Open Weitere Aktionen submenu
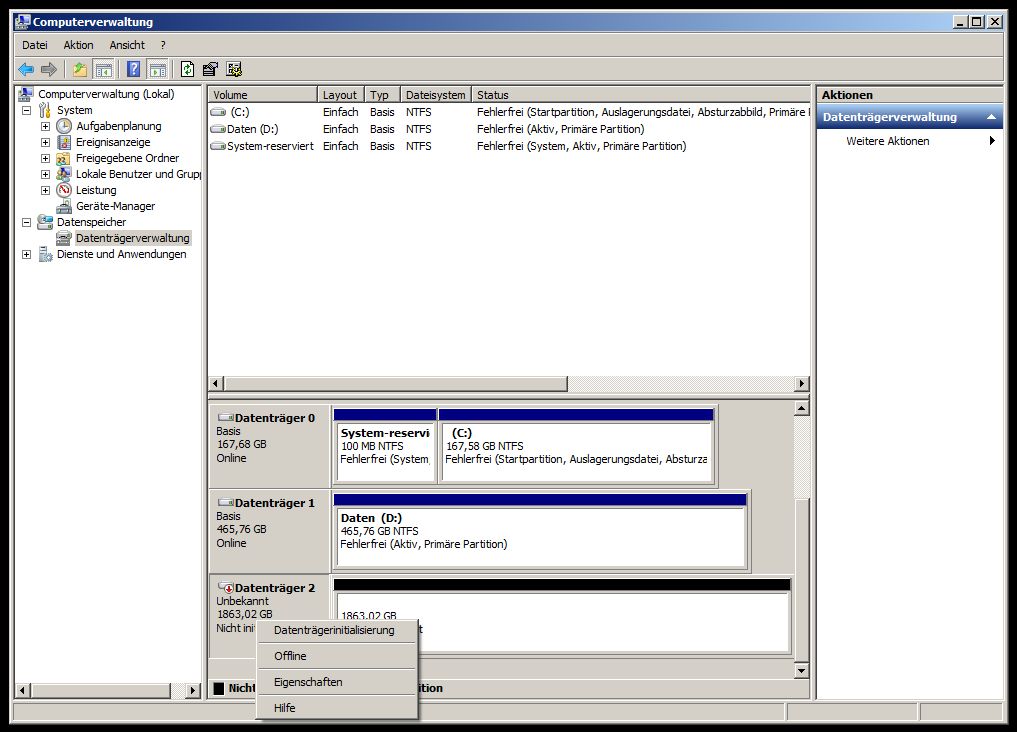Screen dimensions: 1017x732 coord(909,141)
